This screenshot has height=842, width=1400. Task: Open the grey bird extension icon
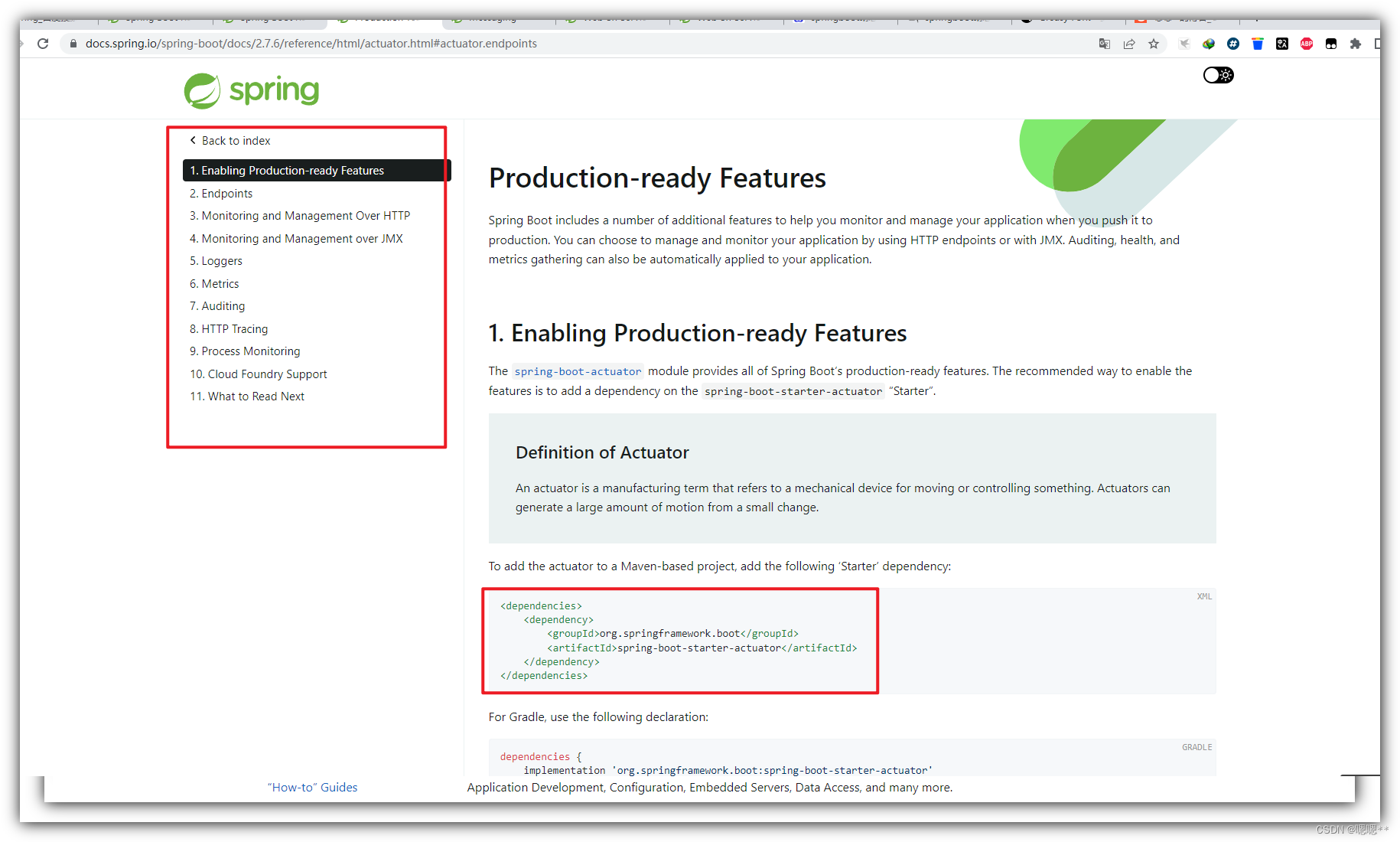pos(1184,44)
